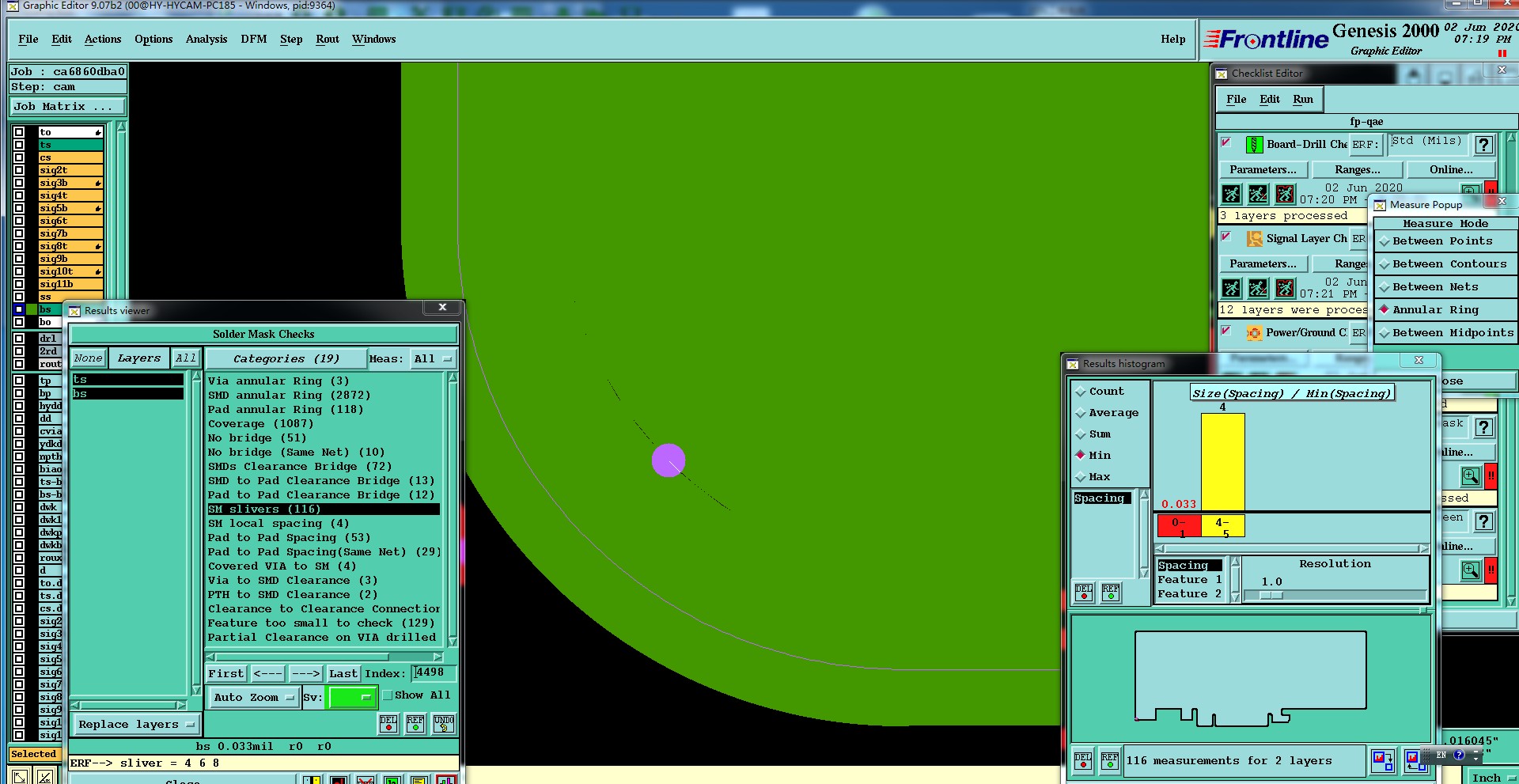Click Online button under Board-Drill Checks
This screenshot has width=1519, height=784.
click(1451, 170)
